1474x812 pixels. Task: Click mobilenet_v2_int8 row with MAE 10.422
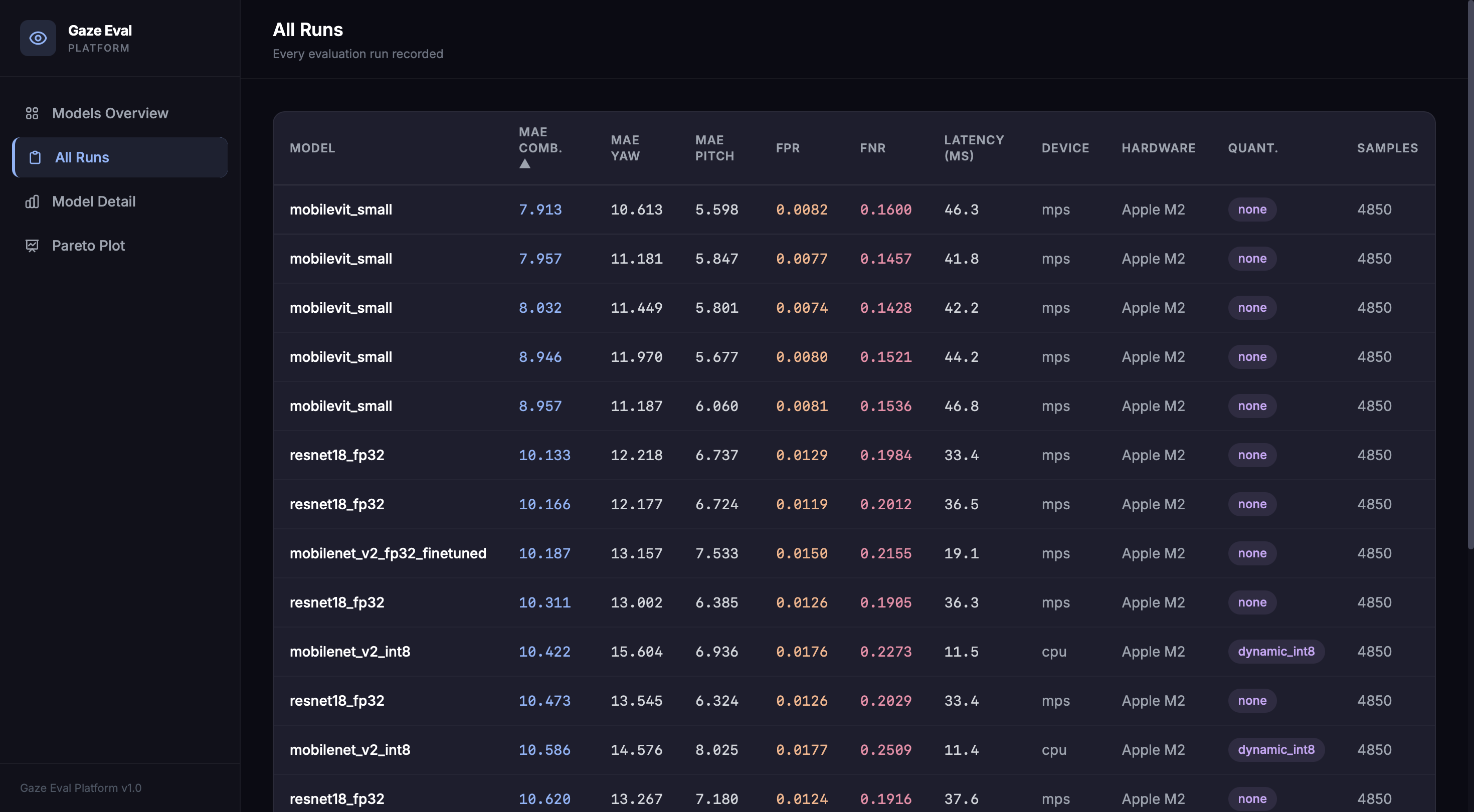(x=854, y=652)
